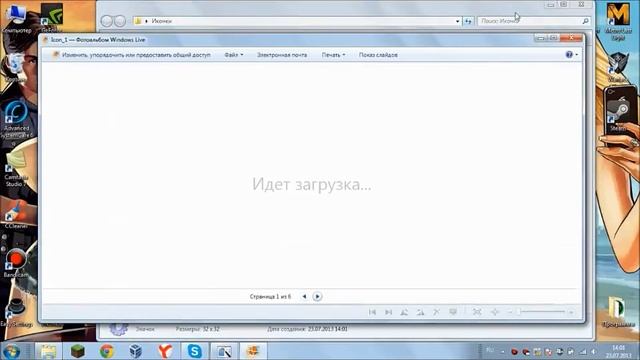This screenshot has height=360, width=640.
Task: Start slide show from bottom toolbar
Action: tap(453, 312)
